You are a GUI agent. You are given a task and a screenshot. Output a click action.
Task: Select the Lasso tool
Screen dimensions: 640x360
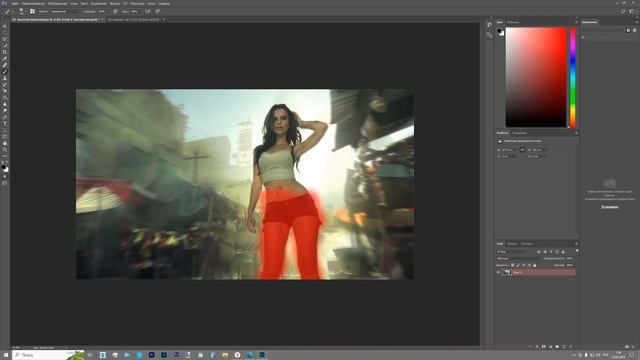tap(5, 39)
